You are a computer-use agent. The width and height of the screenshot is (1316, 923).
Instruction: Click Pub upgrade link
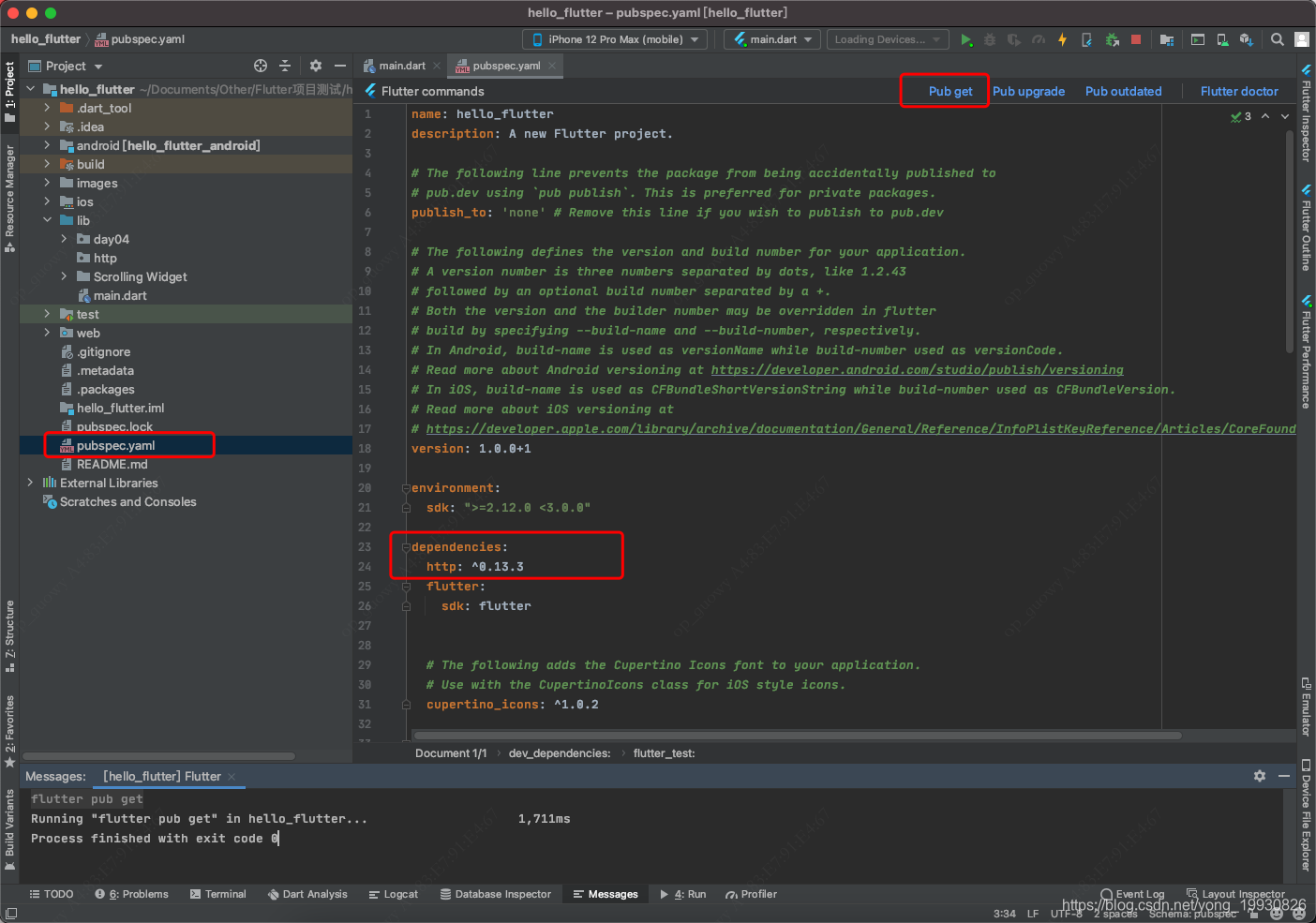click(x=1028, y=91)
